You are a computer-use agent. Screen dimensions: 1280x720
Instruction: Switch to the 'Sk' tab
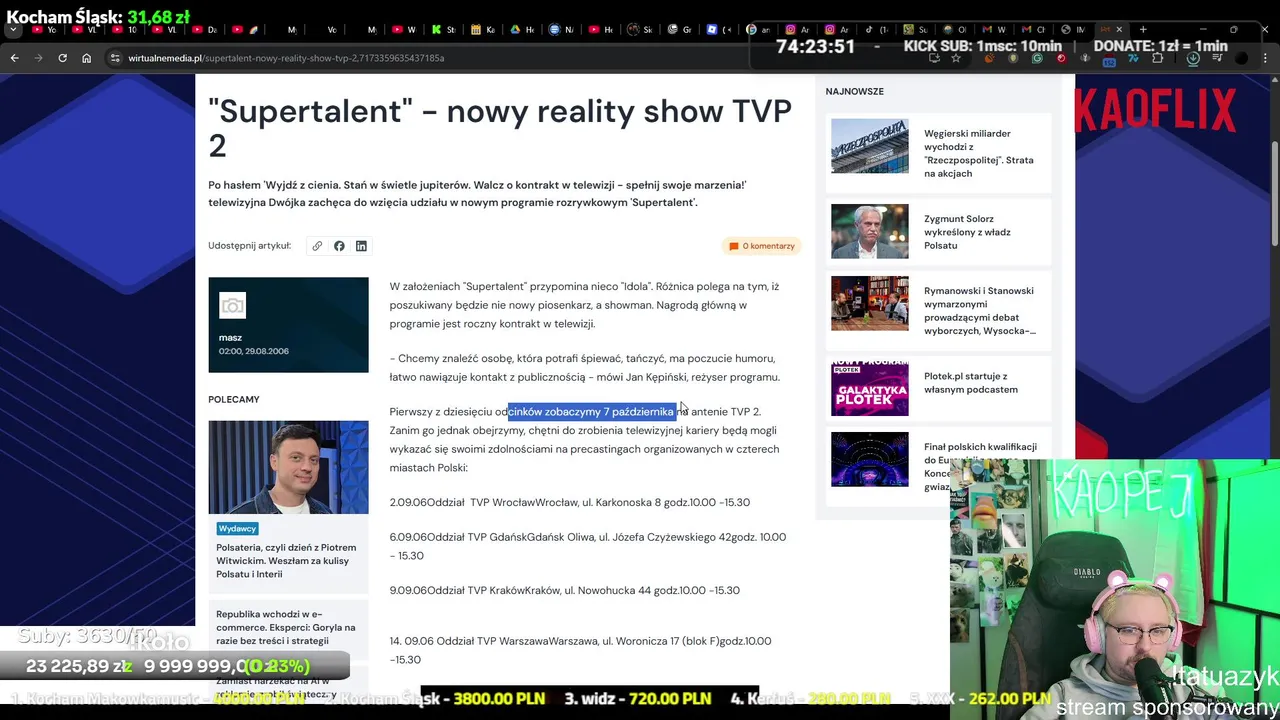coord(640,30)
